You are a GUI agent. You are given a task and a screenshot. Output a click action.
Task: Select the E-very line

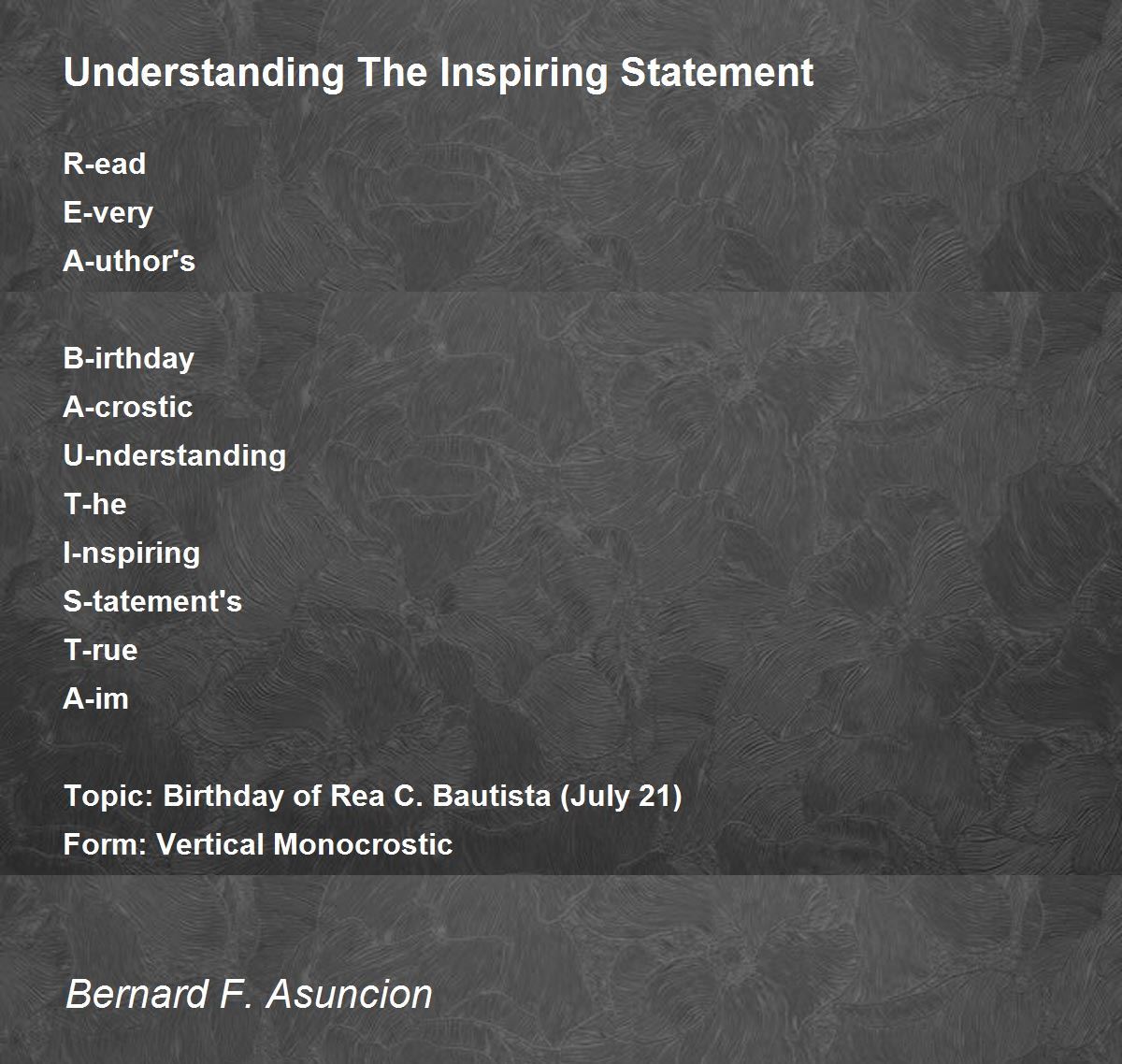coord(108,212)
